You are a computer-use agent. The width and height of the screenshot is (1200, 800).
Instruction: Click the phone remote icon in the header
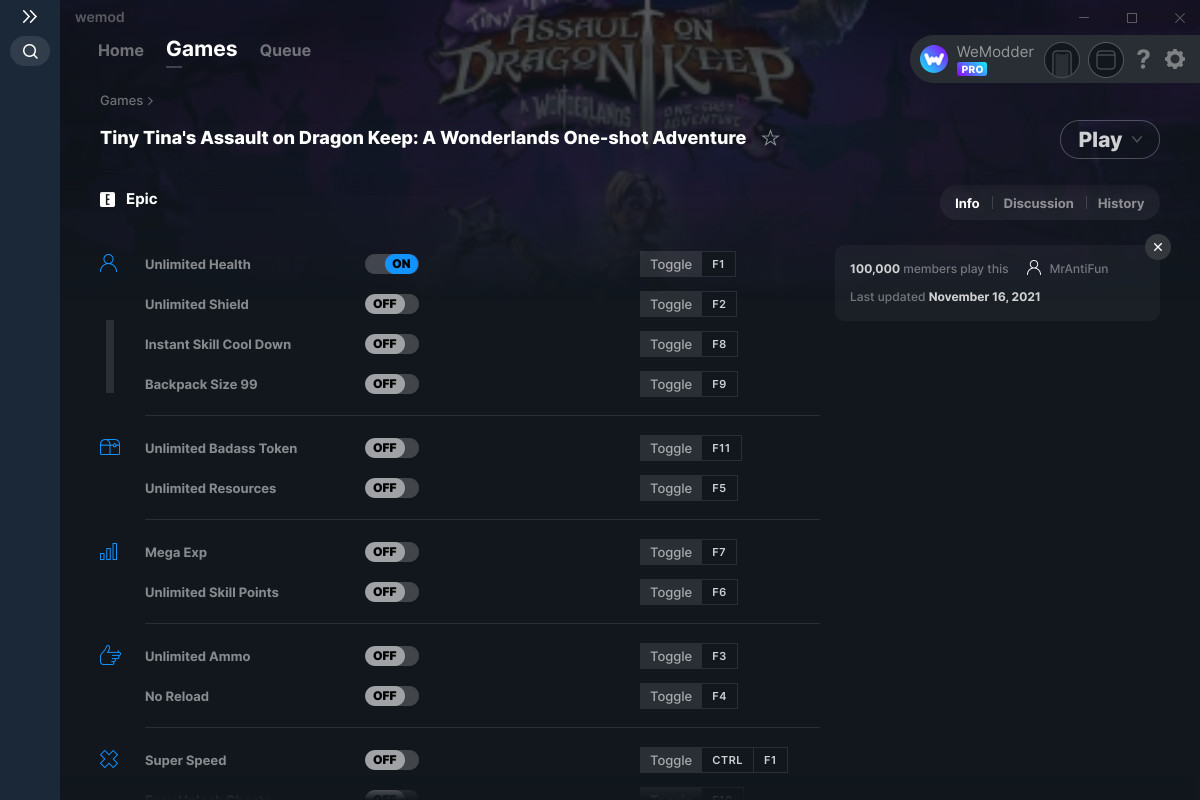click(x=1062, y=61)
